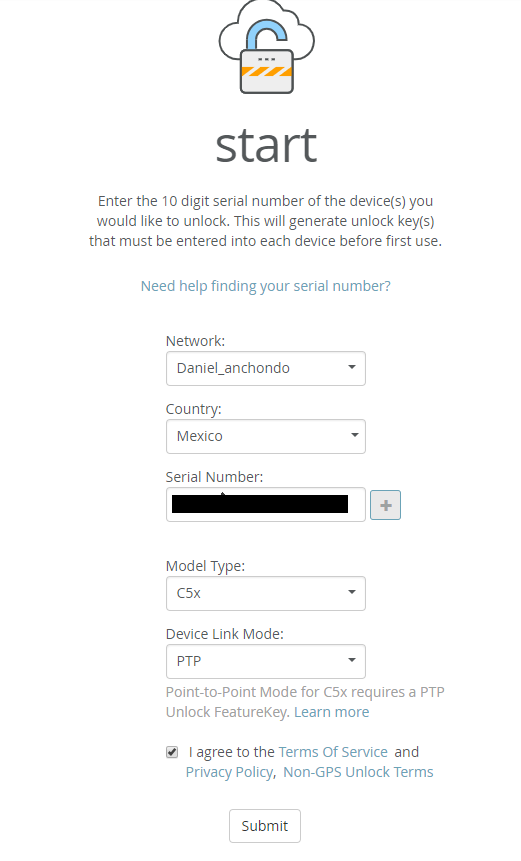
Task: Toggle the I agree checkbox
Action: click(x=172, y=752)
